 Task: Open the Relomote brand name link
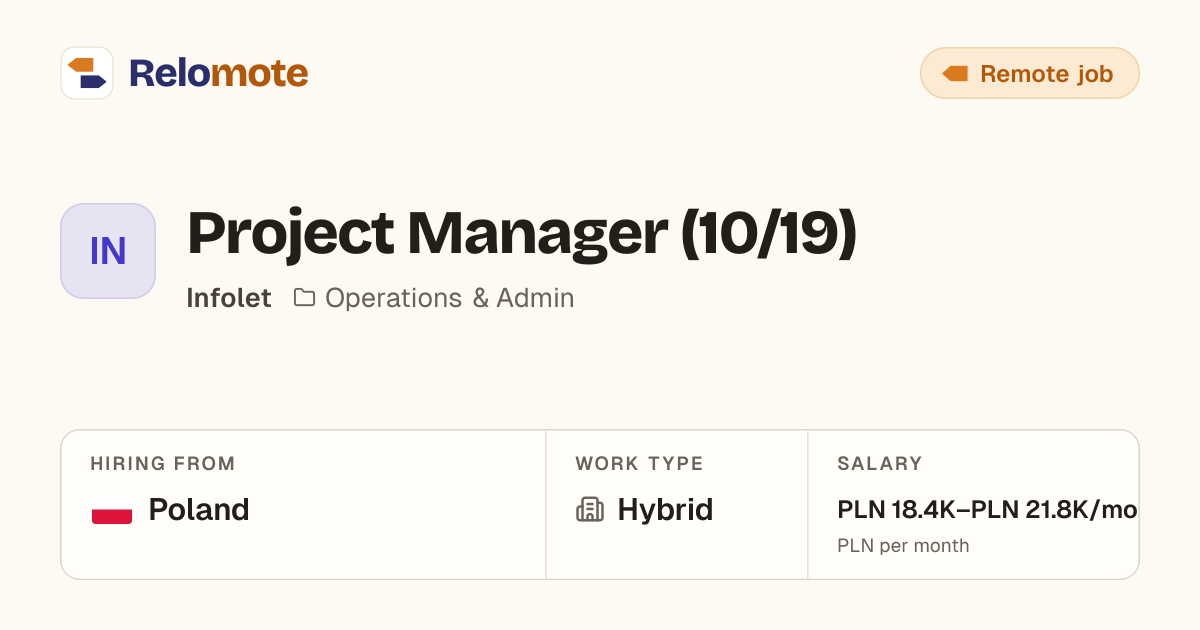coord(218,73)
